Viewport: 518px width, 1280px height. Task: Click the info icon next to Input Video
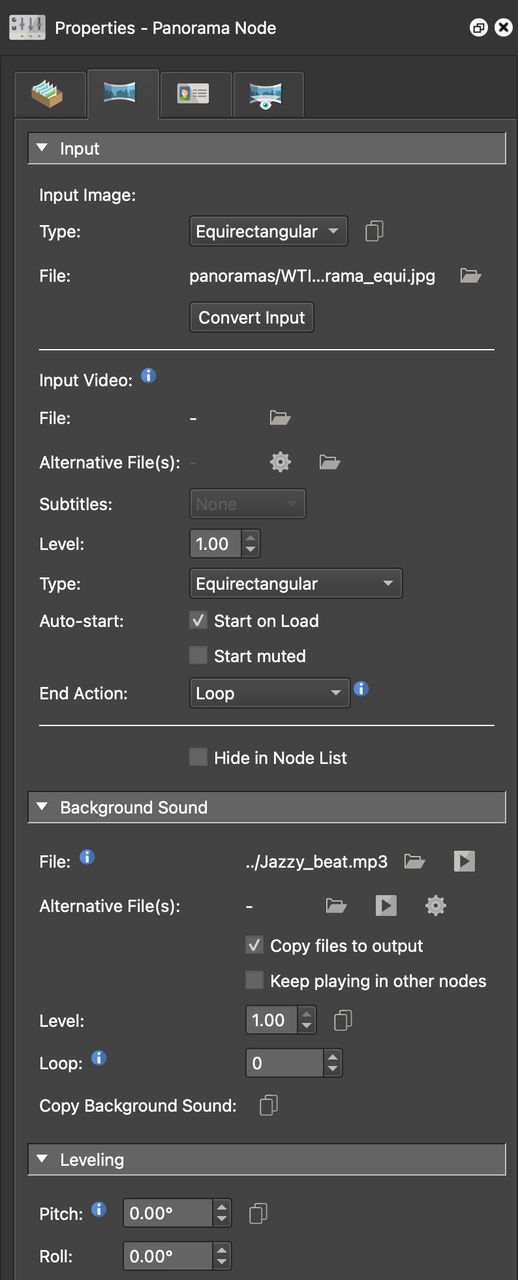tap(148, 377)
